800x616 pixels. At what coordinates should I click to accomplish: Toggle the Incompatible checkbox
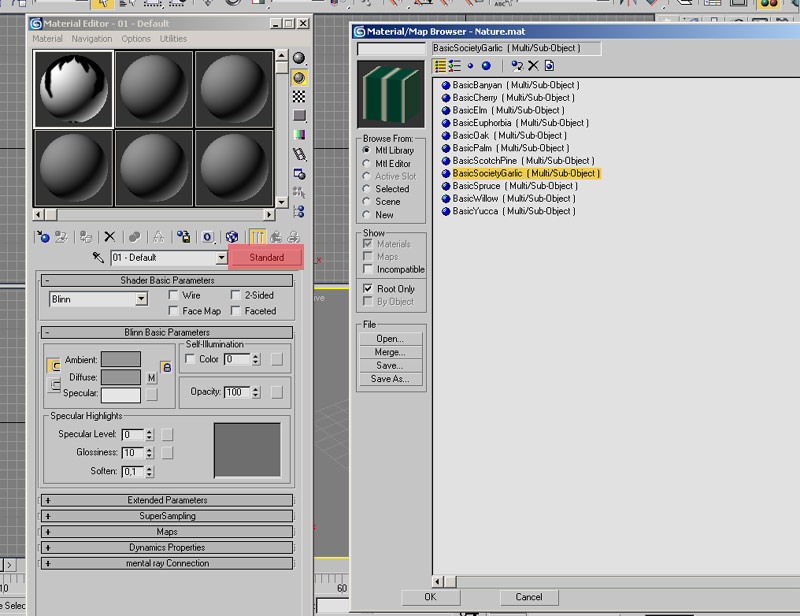367,269
